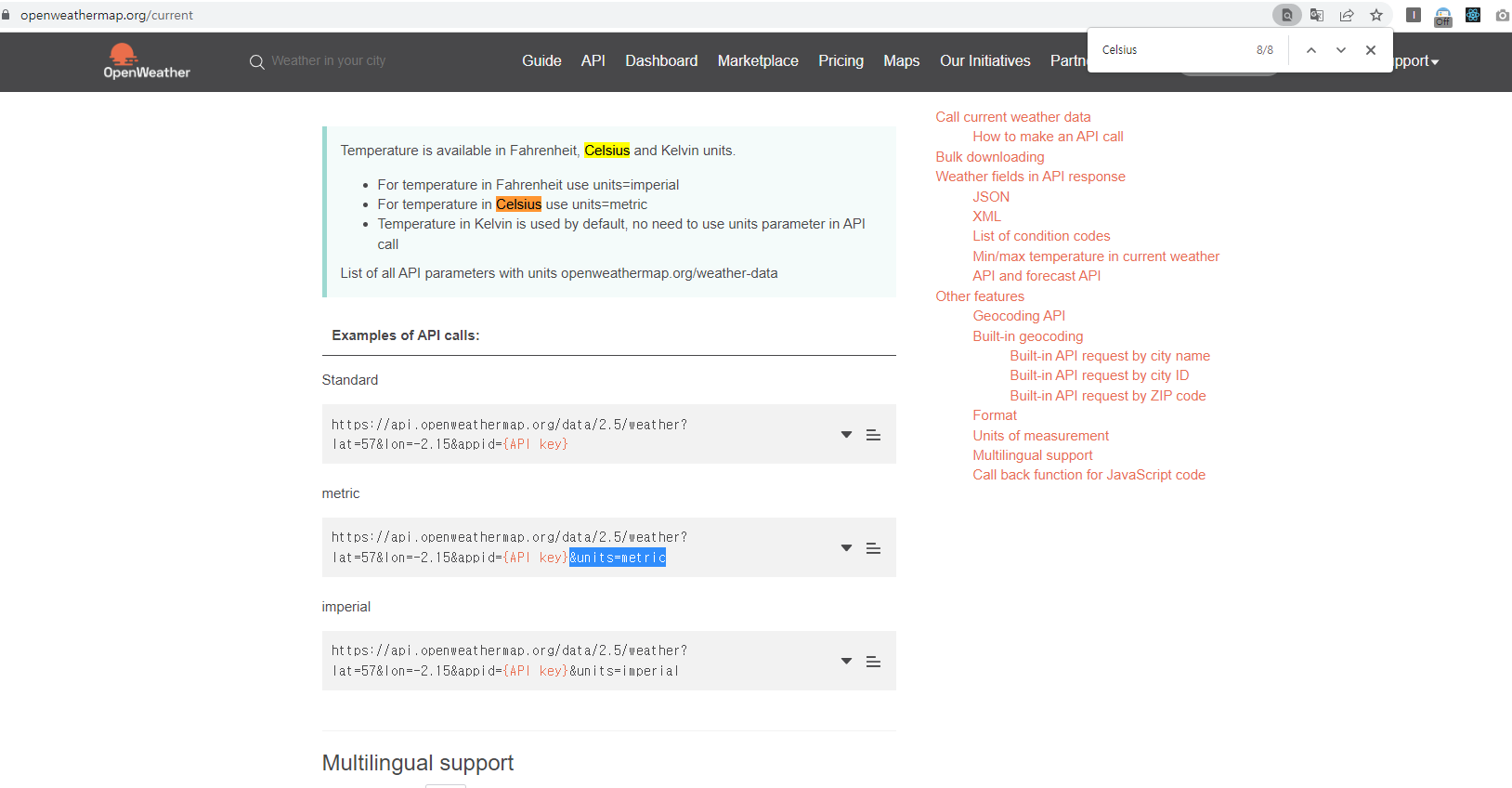Click the dark square extension icon
The width and height of the screenshot is (1512, 788).
click(x=1414, y=15)
